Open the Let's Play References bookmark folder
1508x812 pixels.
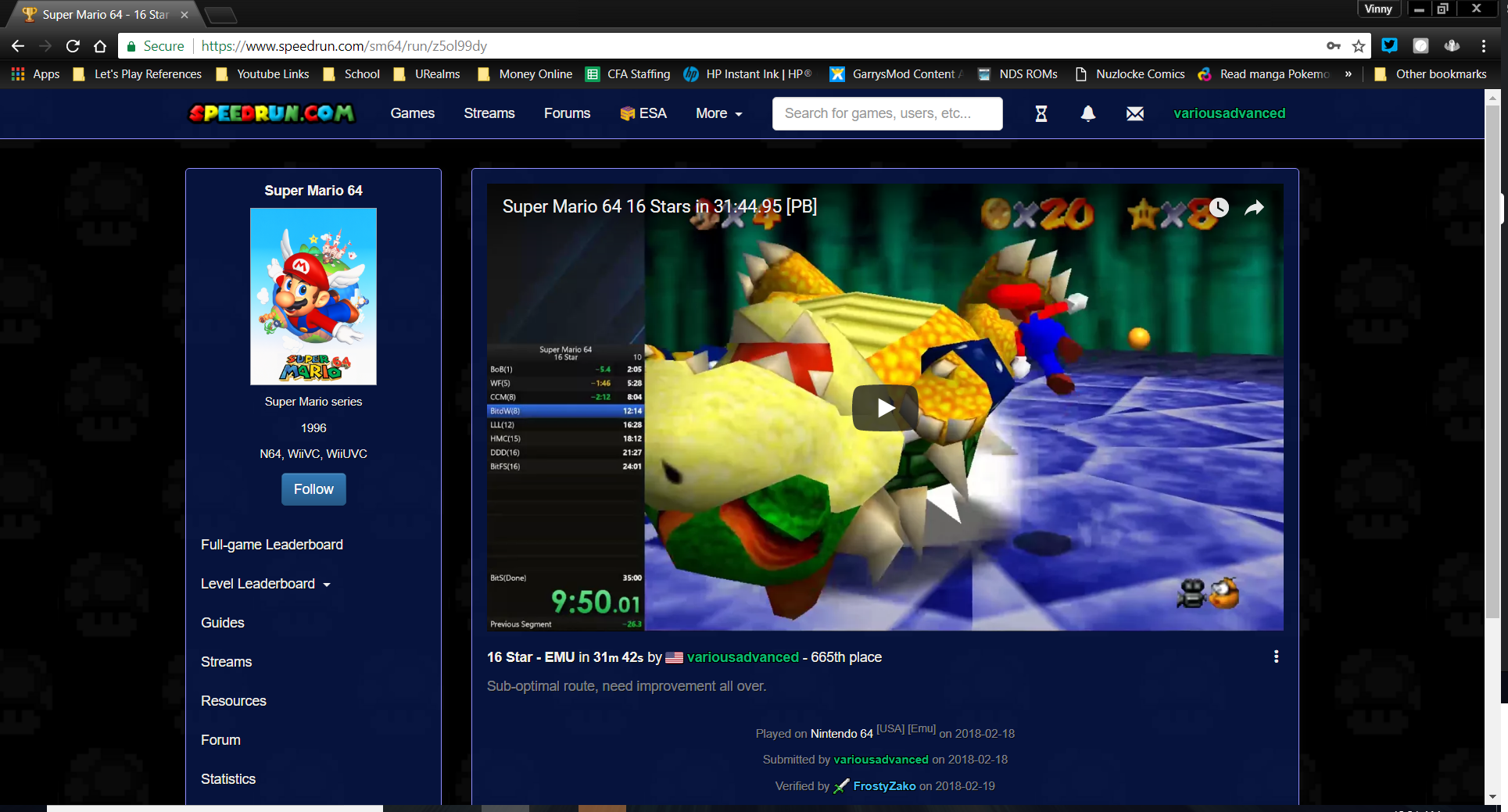137,74
